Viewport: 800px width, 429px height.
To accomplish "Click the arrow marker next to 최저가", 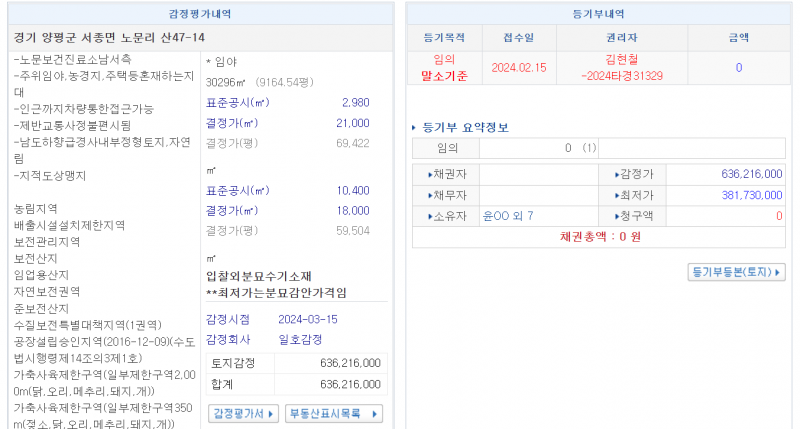I will pos(616,195).
